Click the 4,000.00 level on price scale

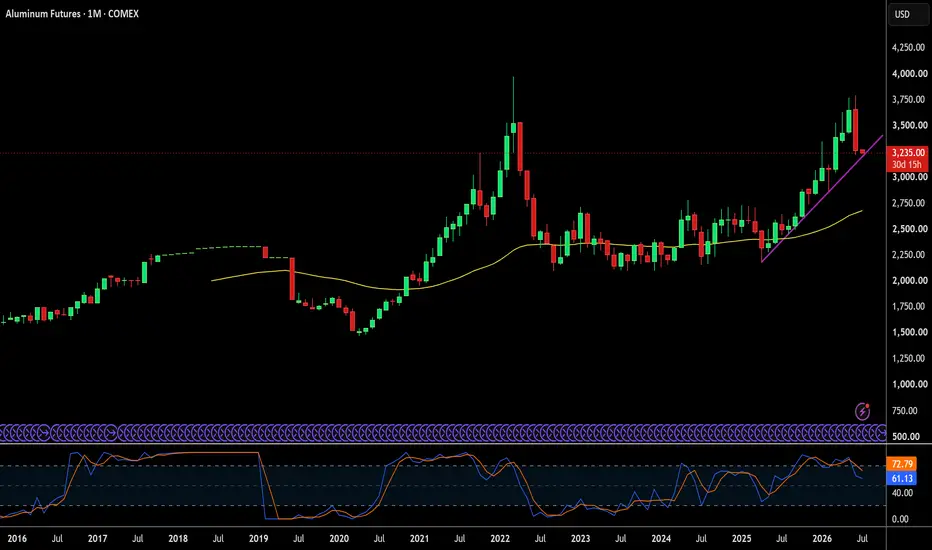pos(909,74)
